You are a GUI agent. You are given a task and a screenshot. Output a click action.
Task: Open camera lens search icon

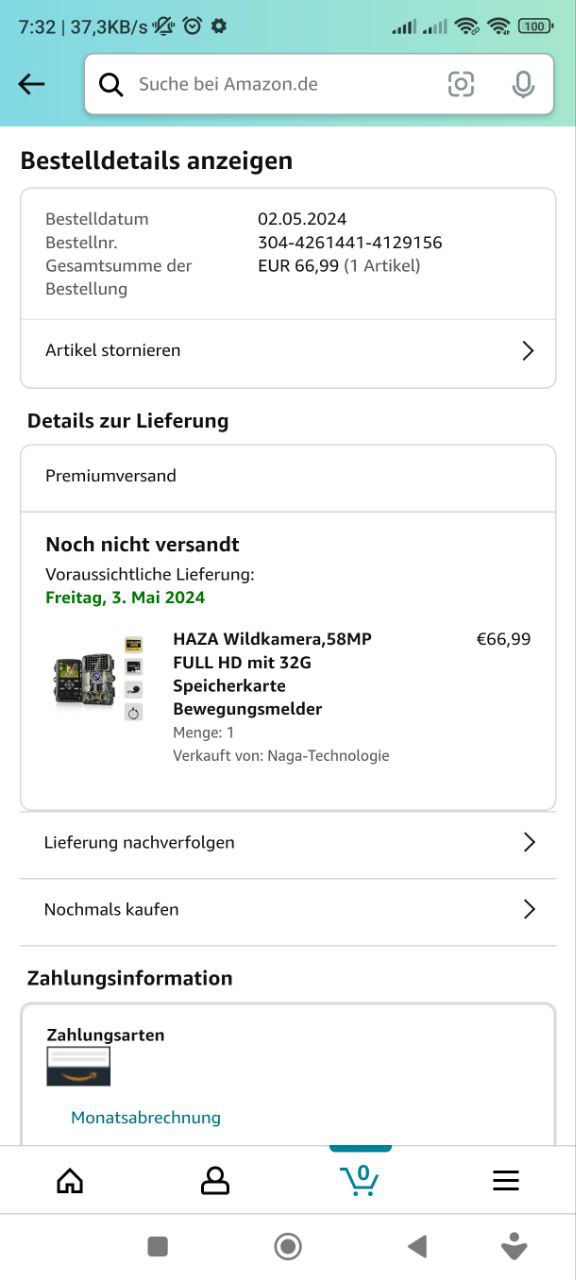click(461, 85)
